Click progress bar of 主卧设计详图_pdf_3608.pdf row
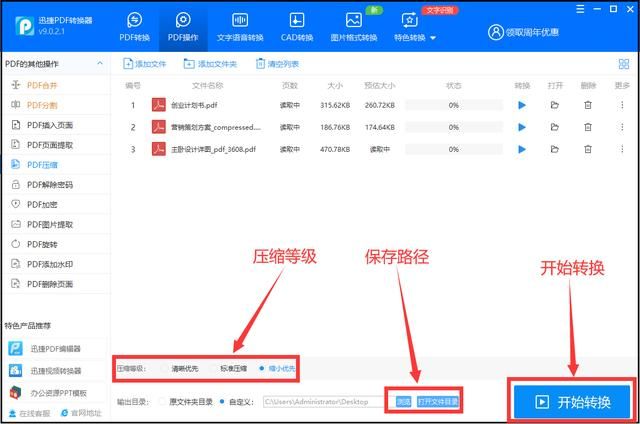This screenshot has height=424, width=640. click(453, 149)
